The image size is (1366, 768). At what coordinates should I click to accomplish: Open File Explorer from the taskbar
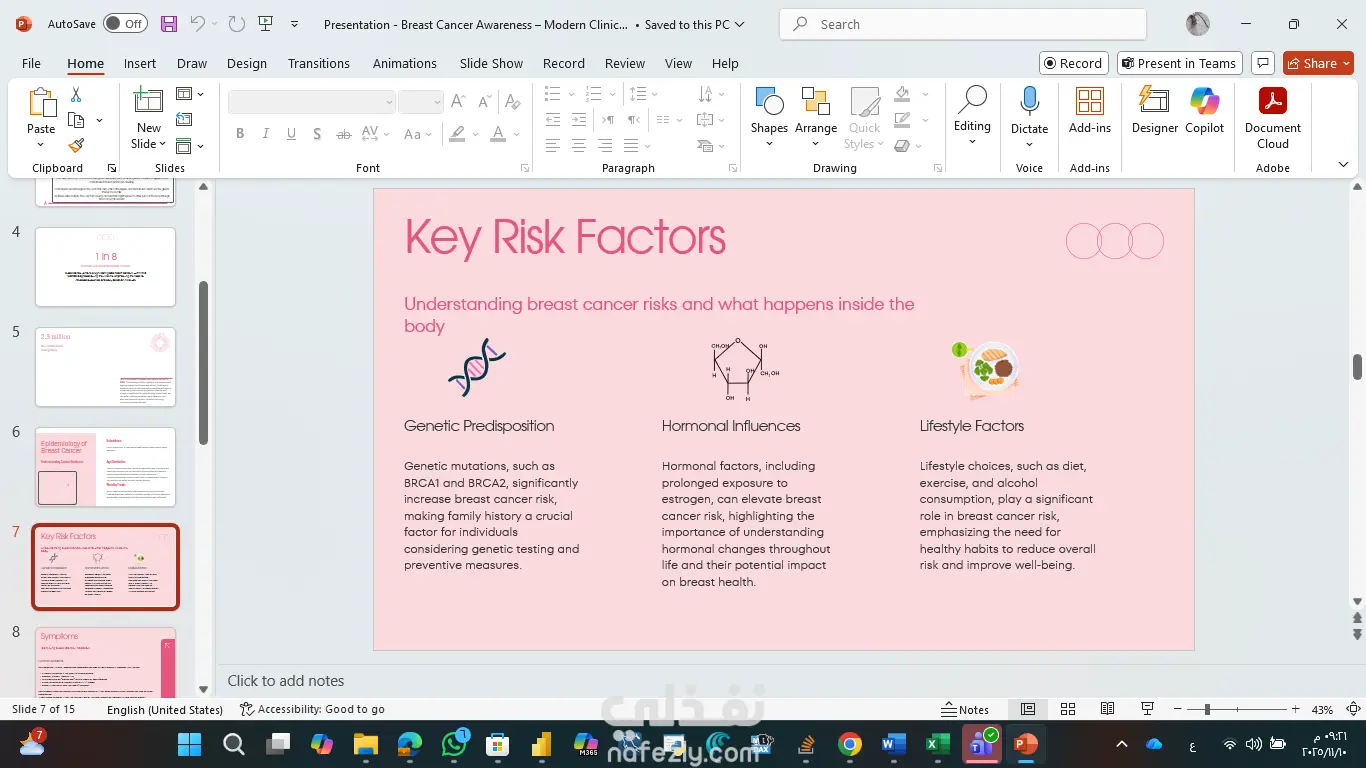pos(365,744)
